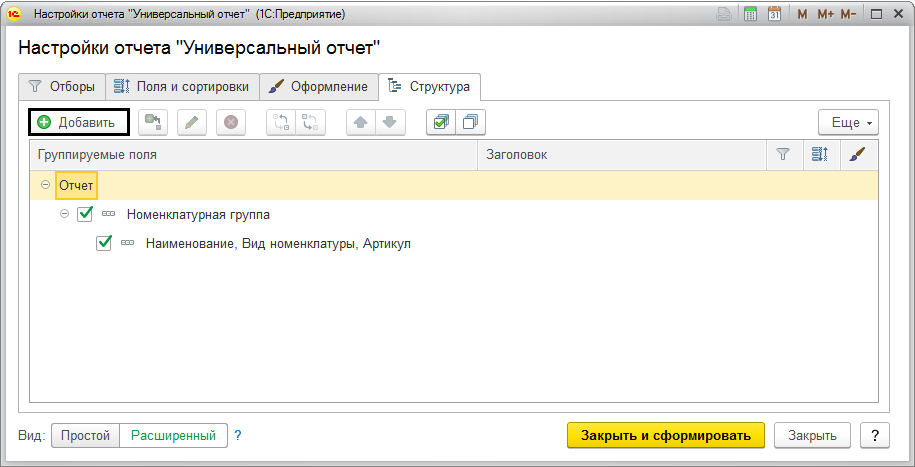Open the calendar icon in title bar

(774, 15)
